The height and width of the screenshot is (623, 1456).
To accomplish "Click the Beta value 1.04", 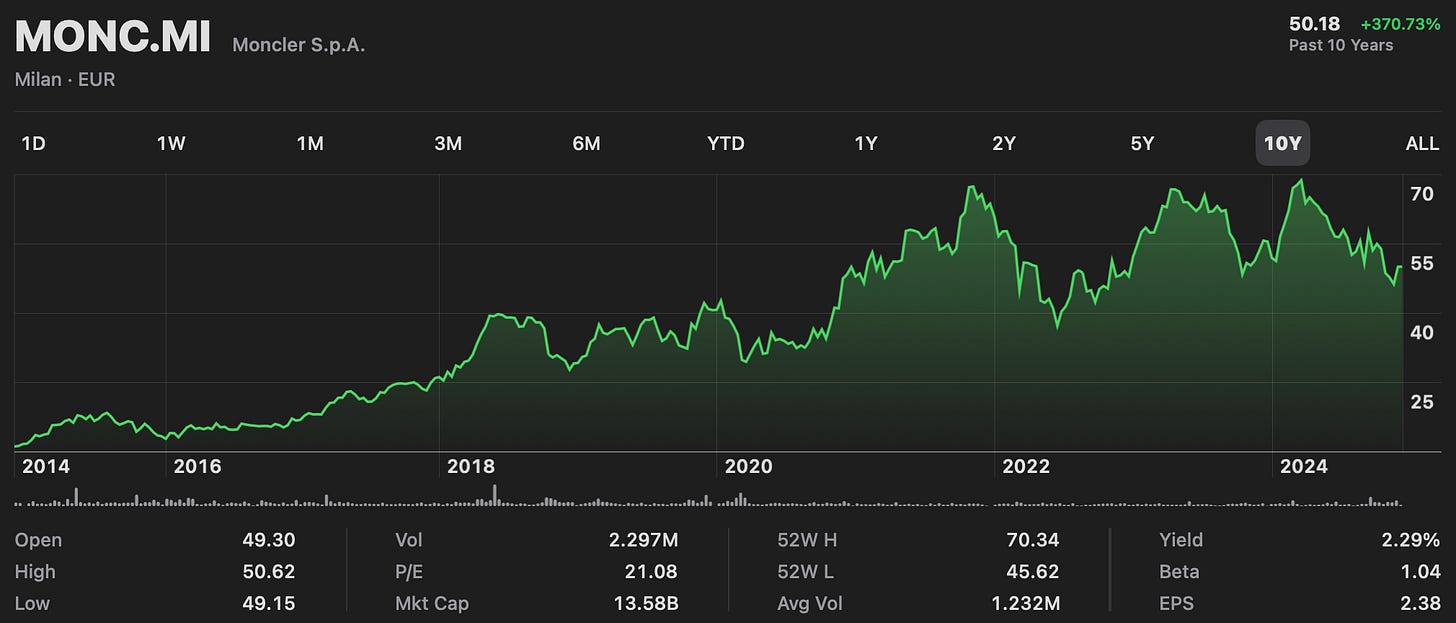I will click(1419, 572).
